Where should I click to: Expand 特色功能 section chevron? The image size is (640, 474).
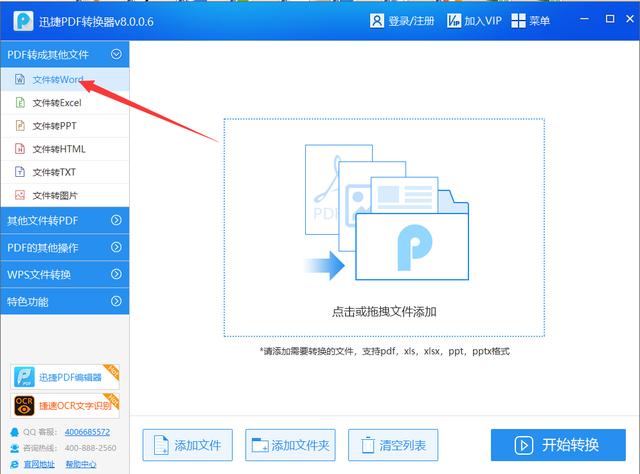[x=116, y=301]
